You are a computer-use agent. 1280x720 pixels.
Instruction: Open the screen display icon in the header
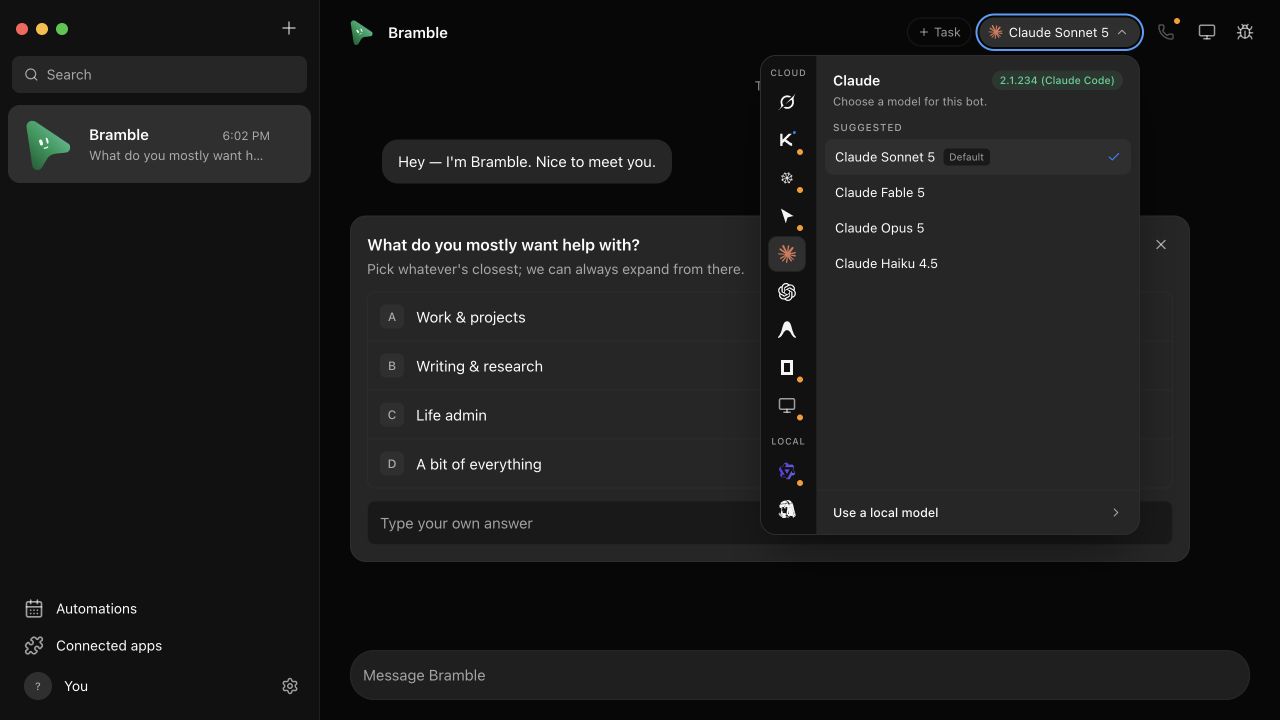[x=1207, y=32]
